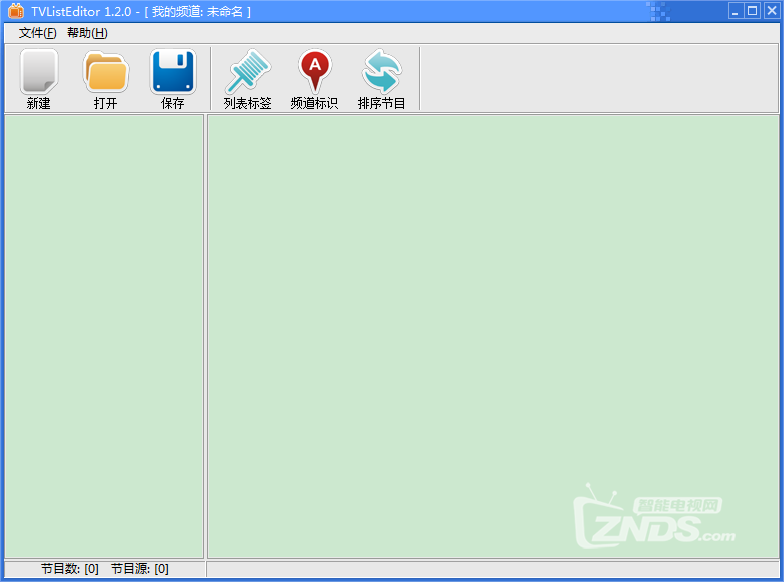
Task: Maximize the TVListEditor window
Action: coord(752,10)
